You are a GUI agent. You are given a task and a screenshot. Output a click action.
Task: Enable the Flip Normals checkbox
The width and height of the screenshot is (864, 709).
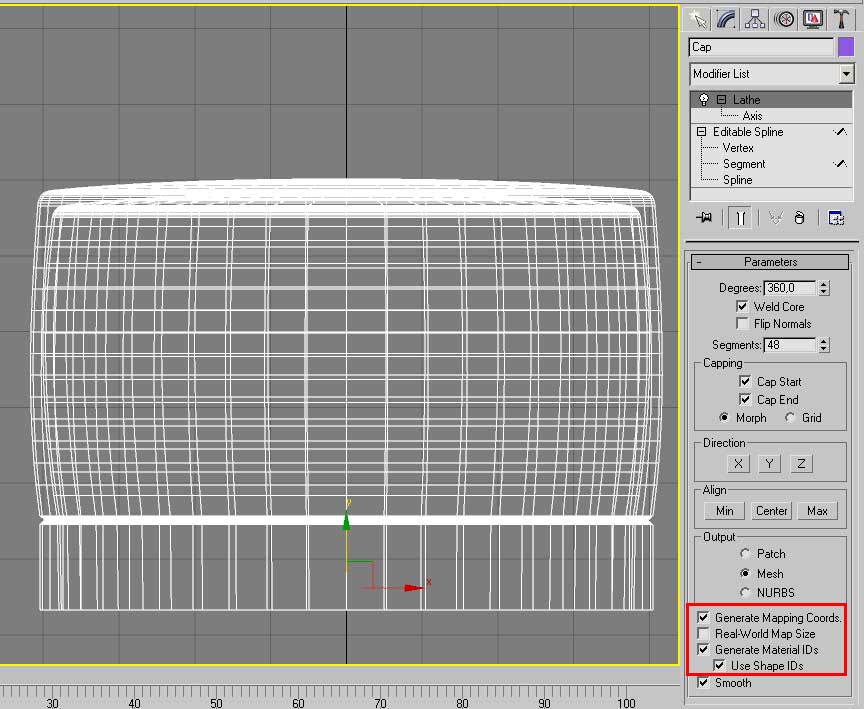[742, 324]
